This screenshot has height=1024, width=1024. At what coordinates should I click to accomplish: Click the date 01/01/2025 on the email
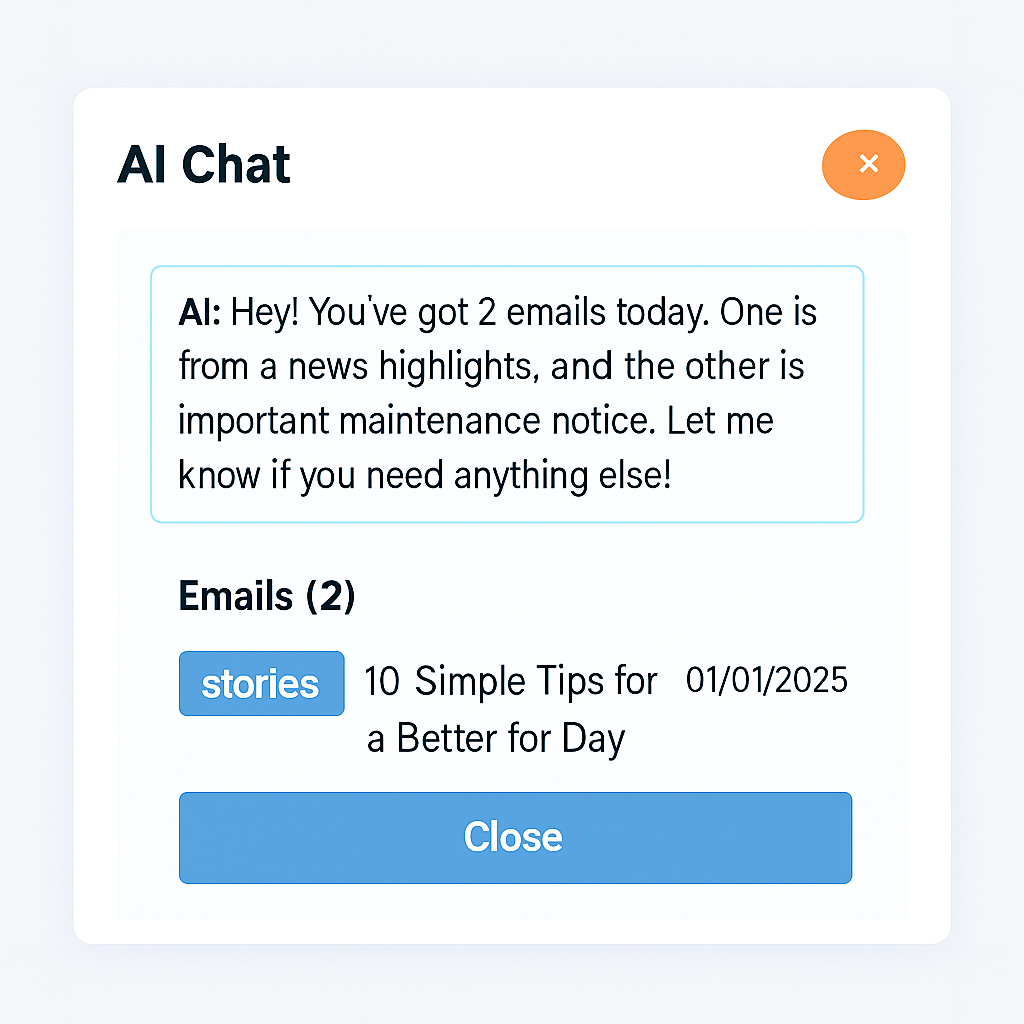pos(766,680)
